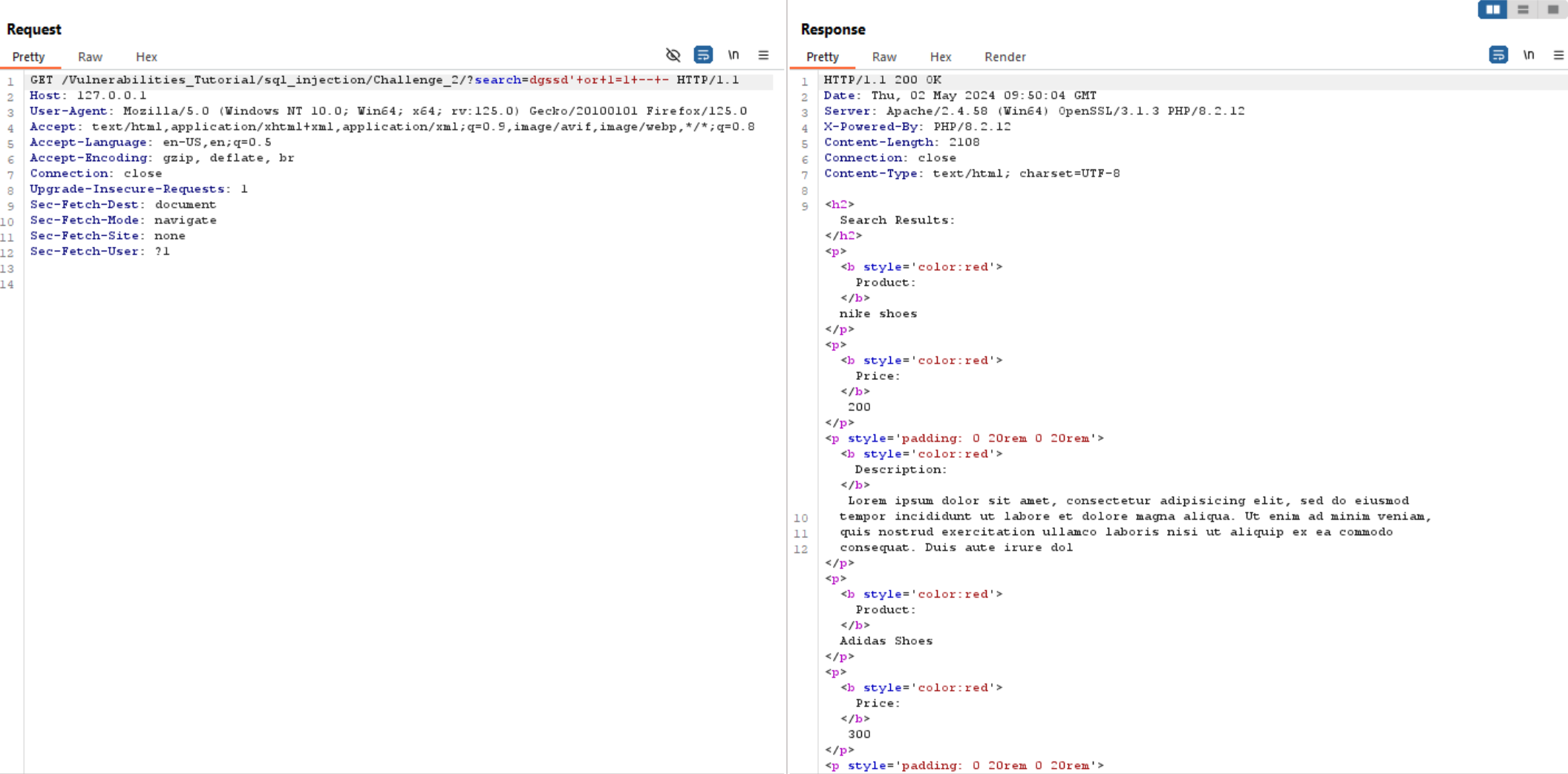
Task: Click the Content-Type header in Response
Action: [972, 174]
